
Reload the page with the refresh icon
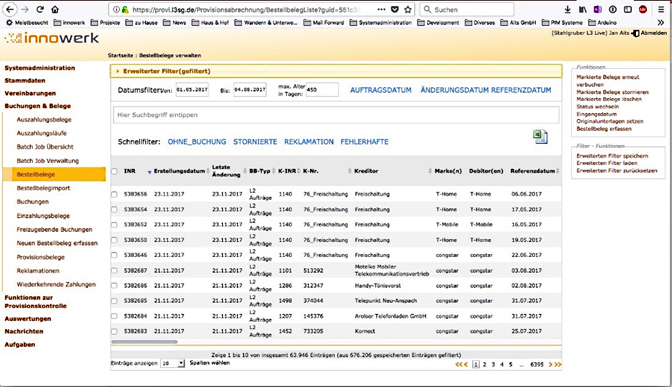pyautogui.click(x=40, y=9)
